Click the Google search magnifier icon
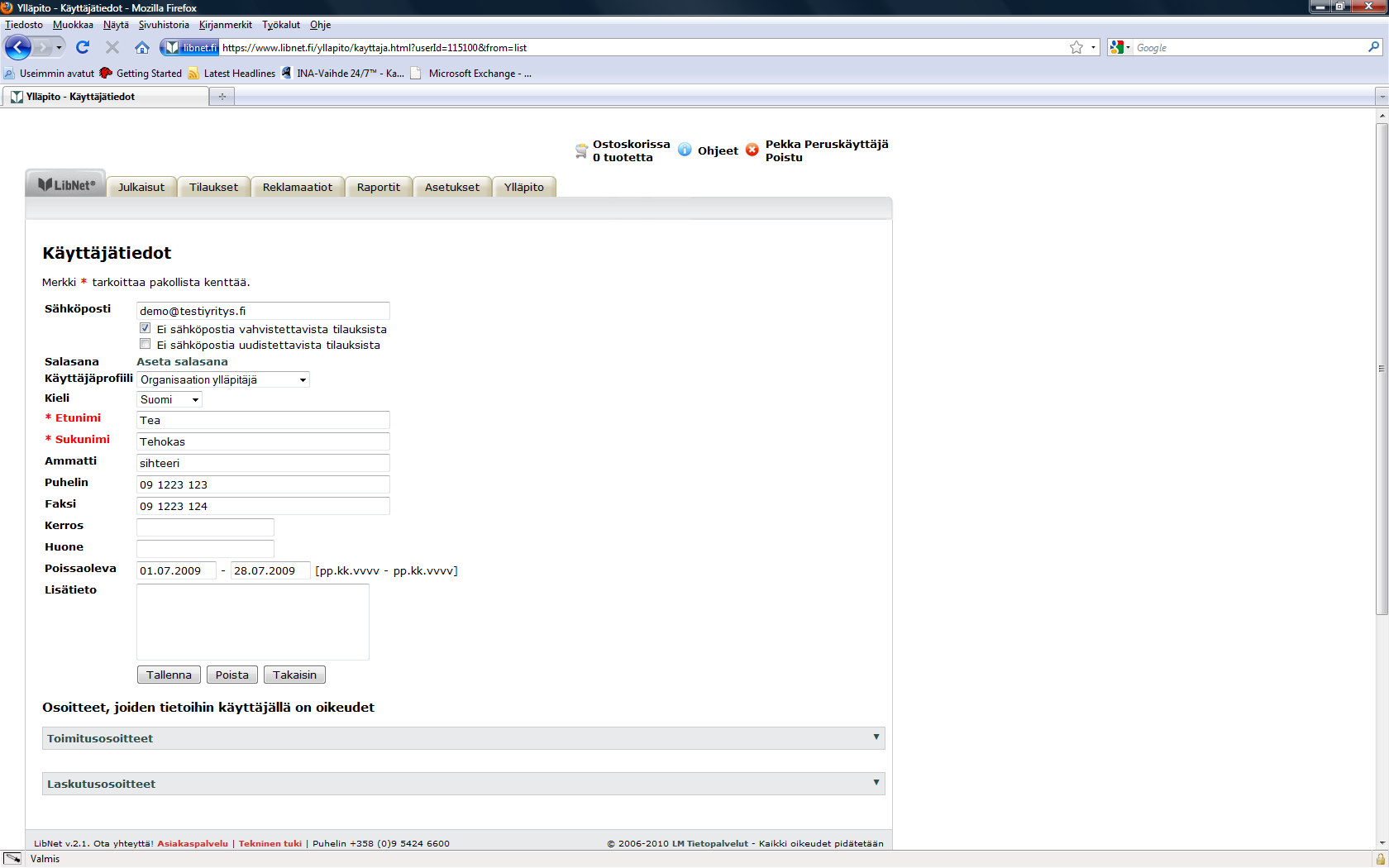 point(1373,47)
